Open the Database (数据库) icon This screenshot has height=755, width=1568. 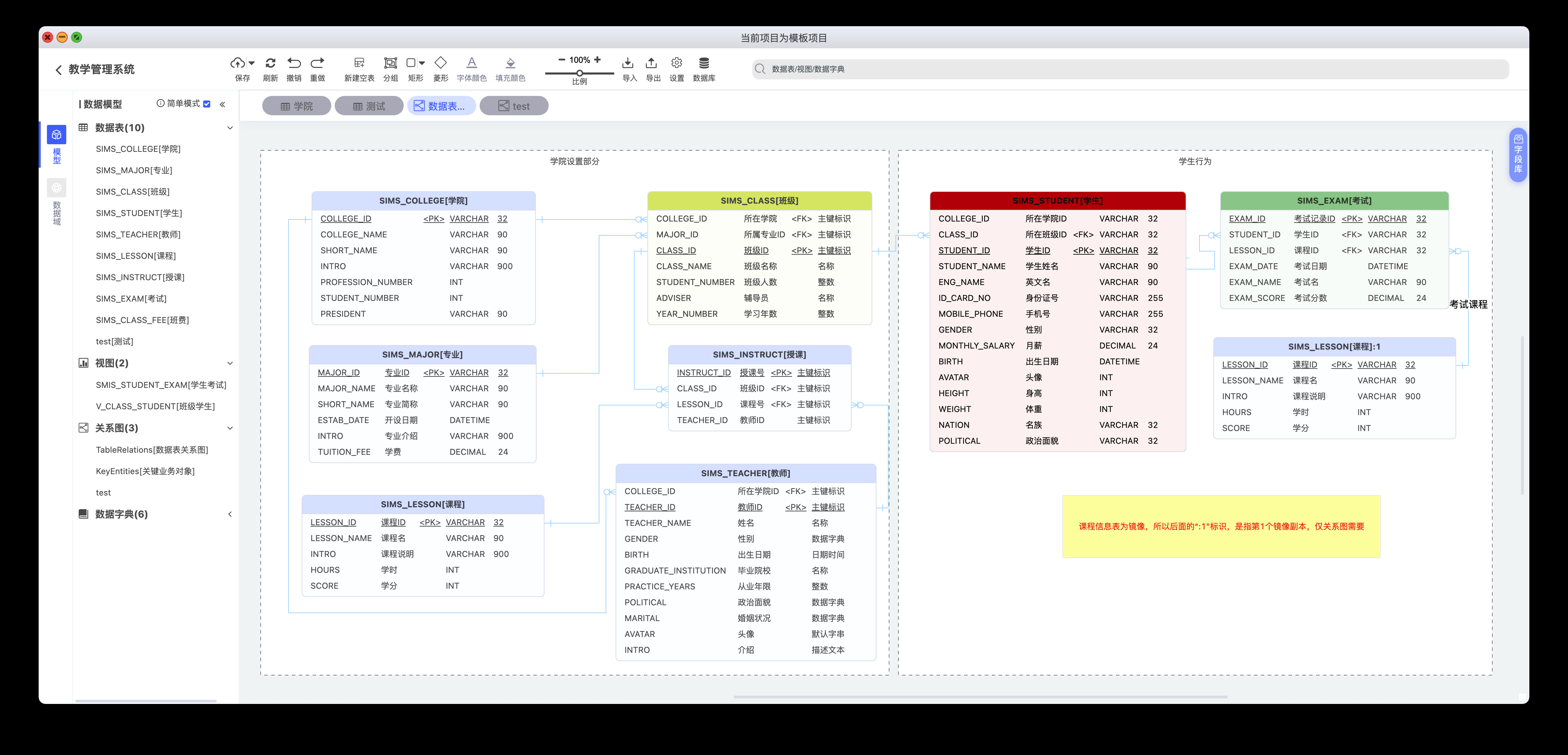click(704, 63)
